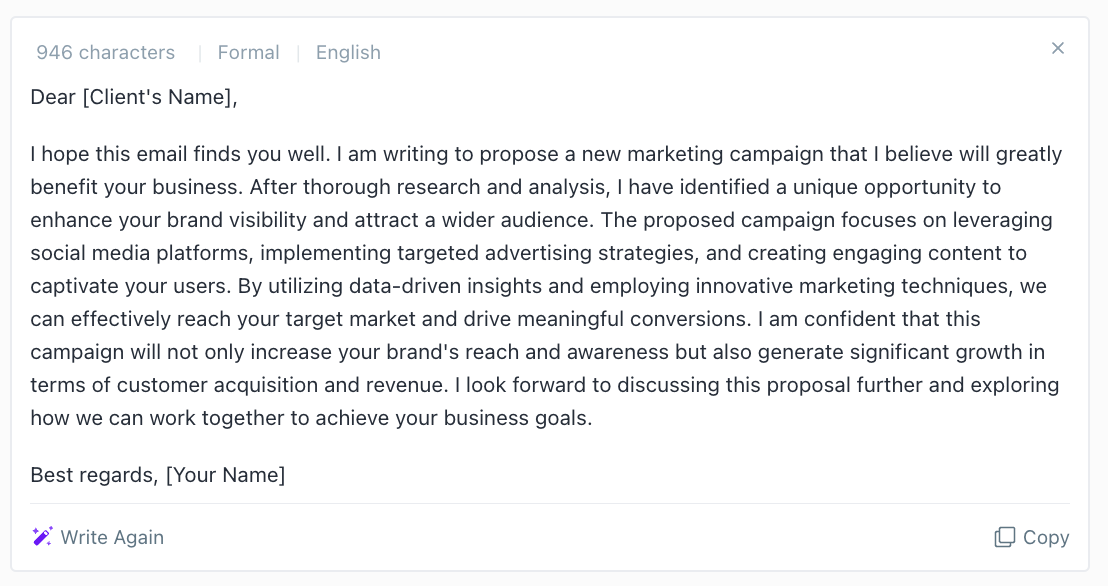Select the English language label
Screen dimensions: 1108x586
click(348, 53)
